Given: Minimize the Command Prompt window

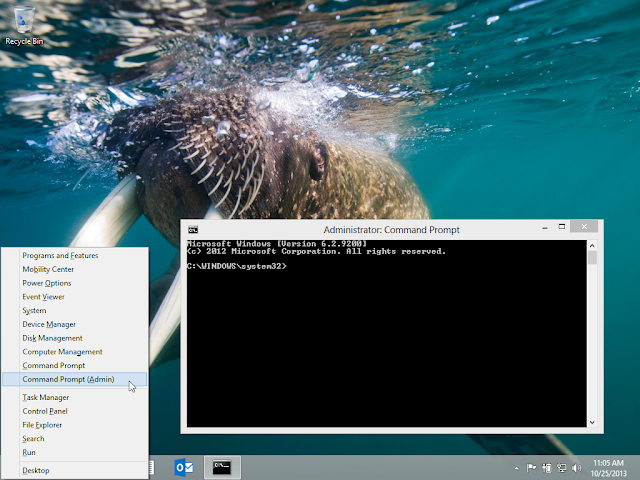Looking at the screenshot, I should [544, 227].
